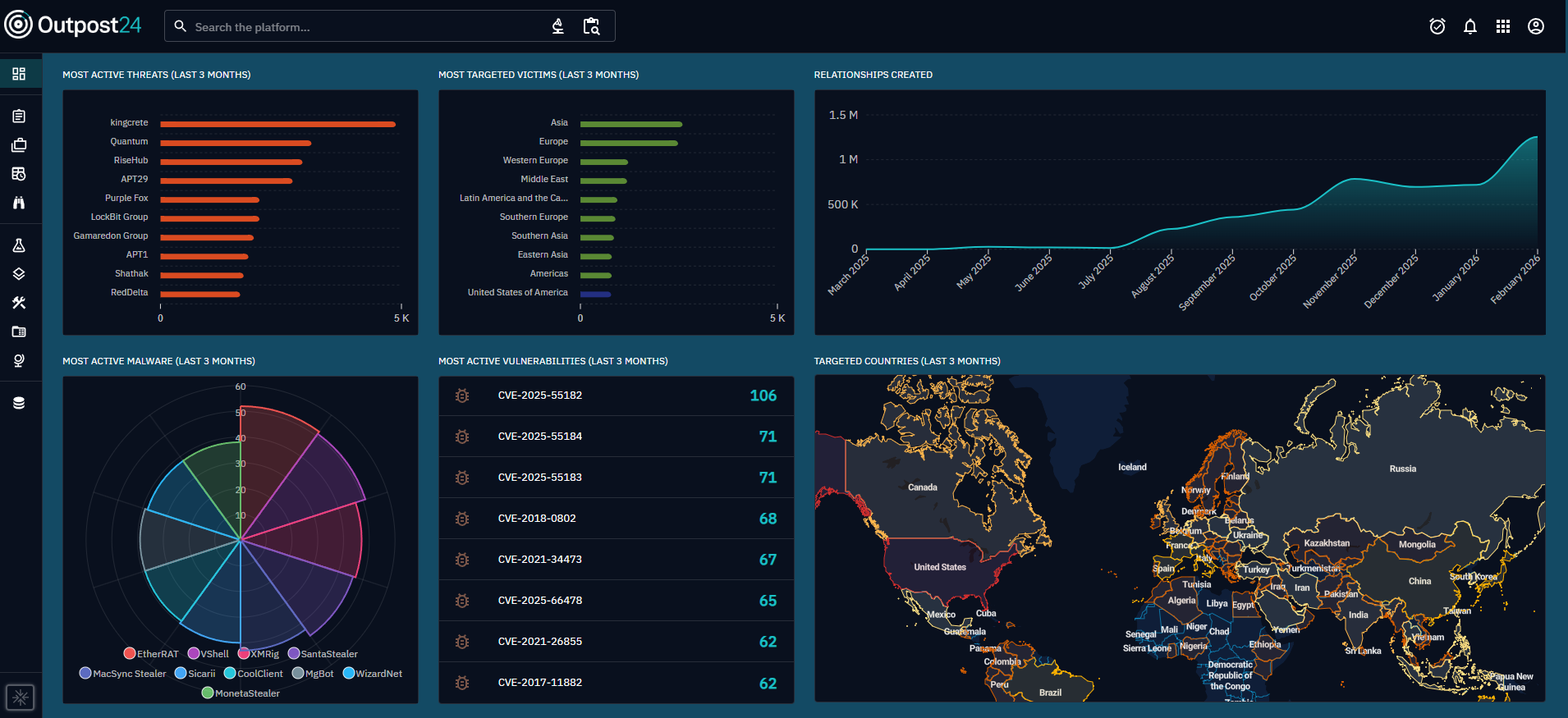Click the clipboard icon in the sidebar

(x=19, y=117)
